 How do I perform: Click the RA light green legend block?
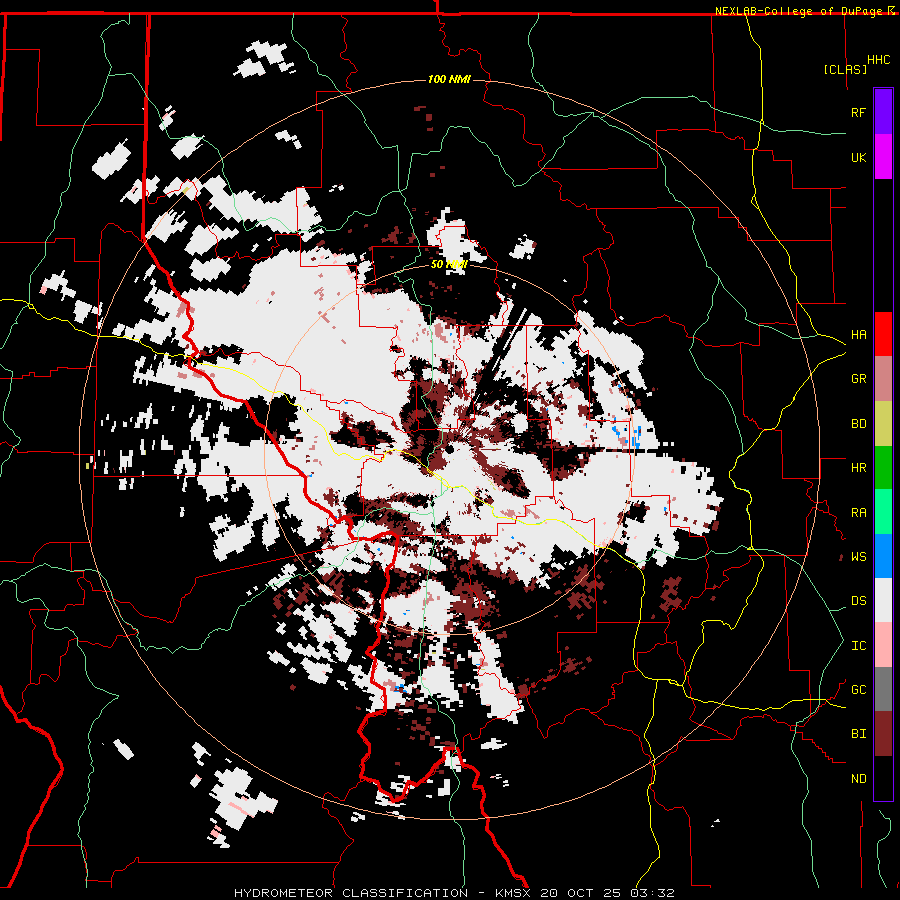883,512
